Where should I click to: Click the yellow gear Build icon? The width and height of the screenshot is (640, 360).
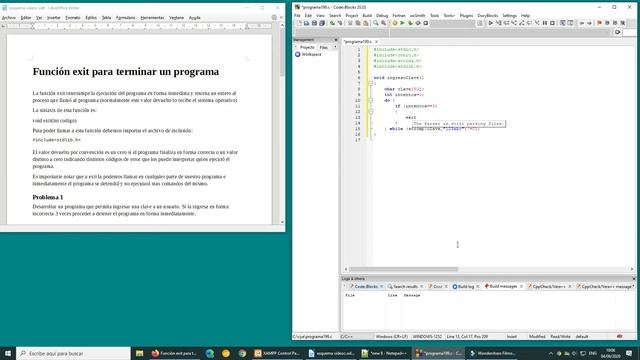pos(395,23)
